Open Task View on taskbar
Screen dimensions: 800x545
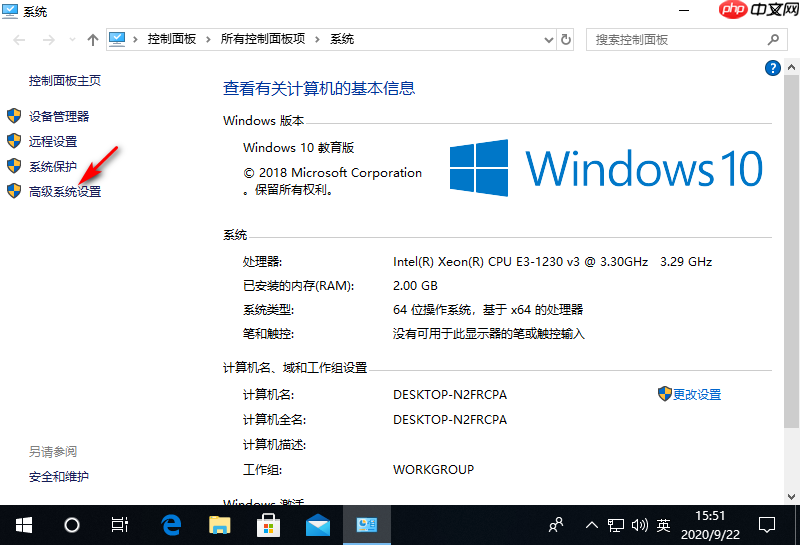tap(120, 525)
